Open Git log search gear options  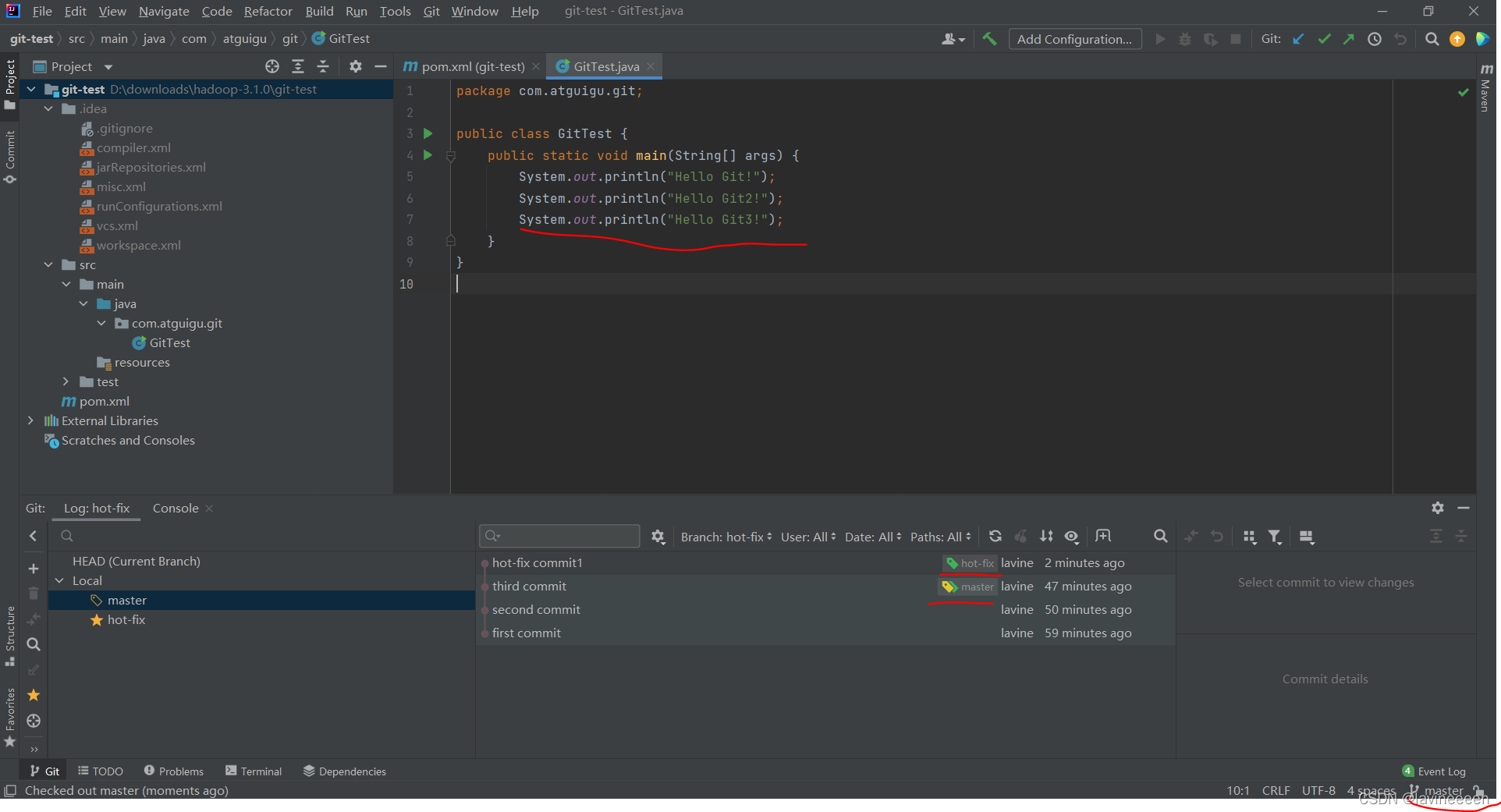pyautogui.click(x=658, y=537)
